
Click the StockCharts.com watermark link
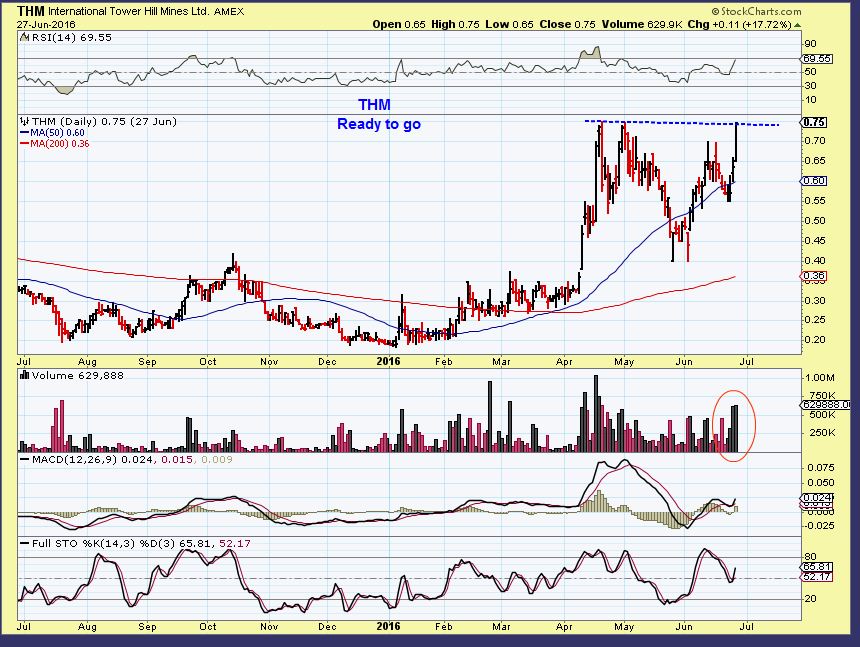pyautogui.click(x=757, y=12)
